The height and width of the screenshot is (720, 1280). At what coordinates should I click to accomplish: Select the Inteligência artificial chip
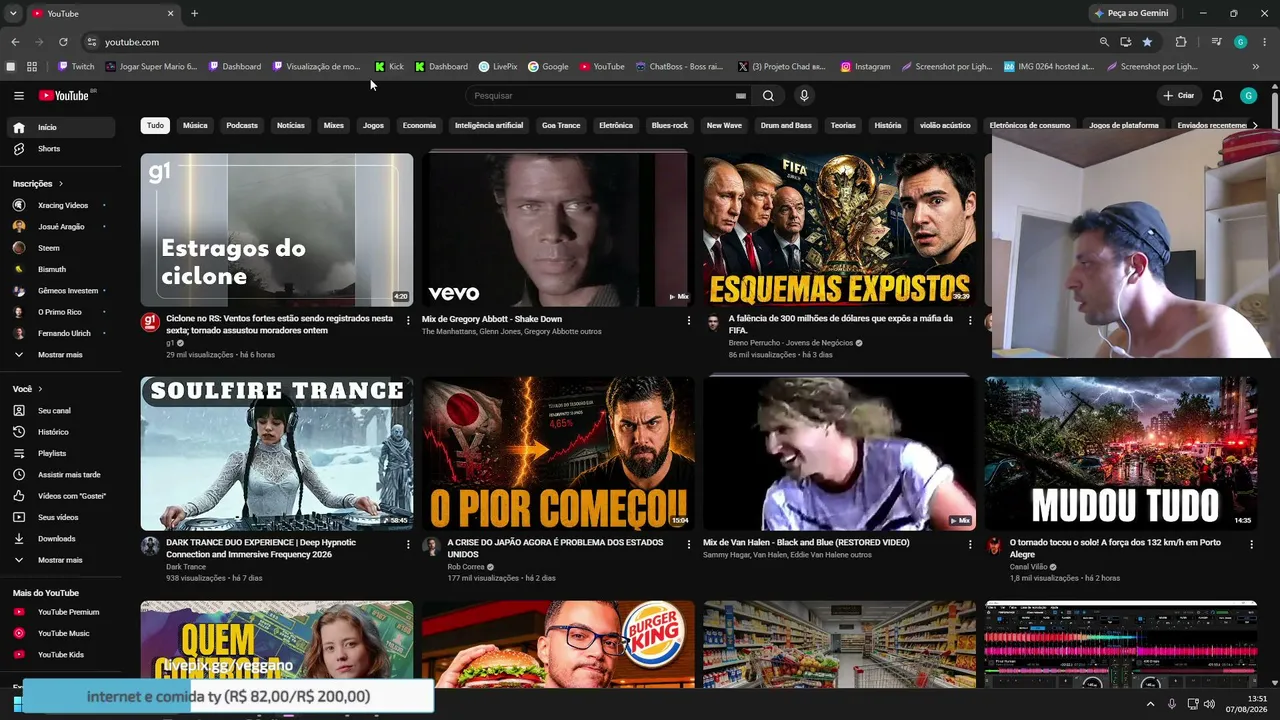(489, 126)
